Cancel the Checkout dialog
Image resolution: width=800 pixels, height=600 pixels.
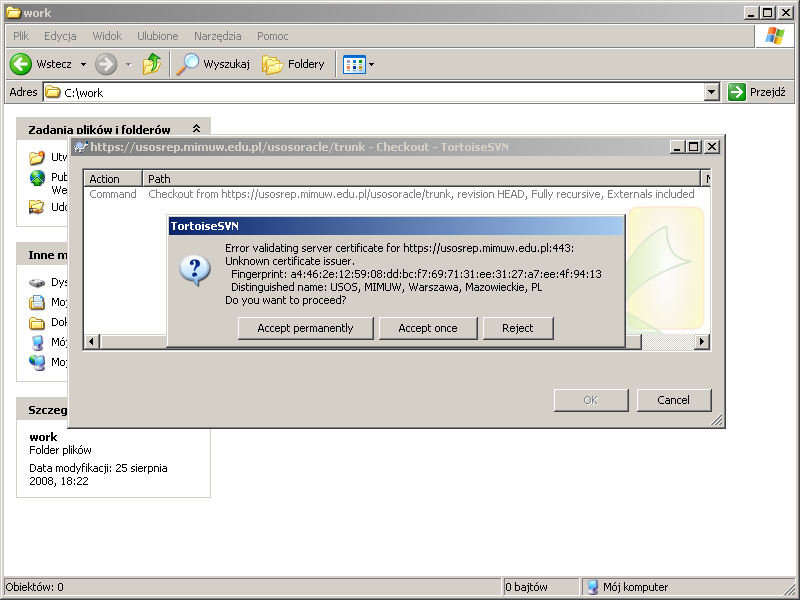pyautogui.click(x=673, y=400)
